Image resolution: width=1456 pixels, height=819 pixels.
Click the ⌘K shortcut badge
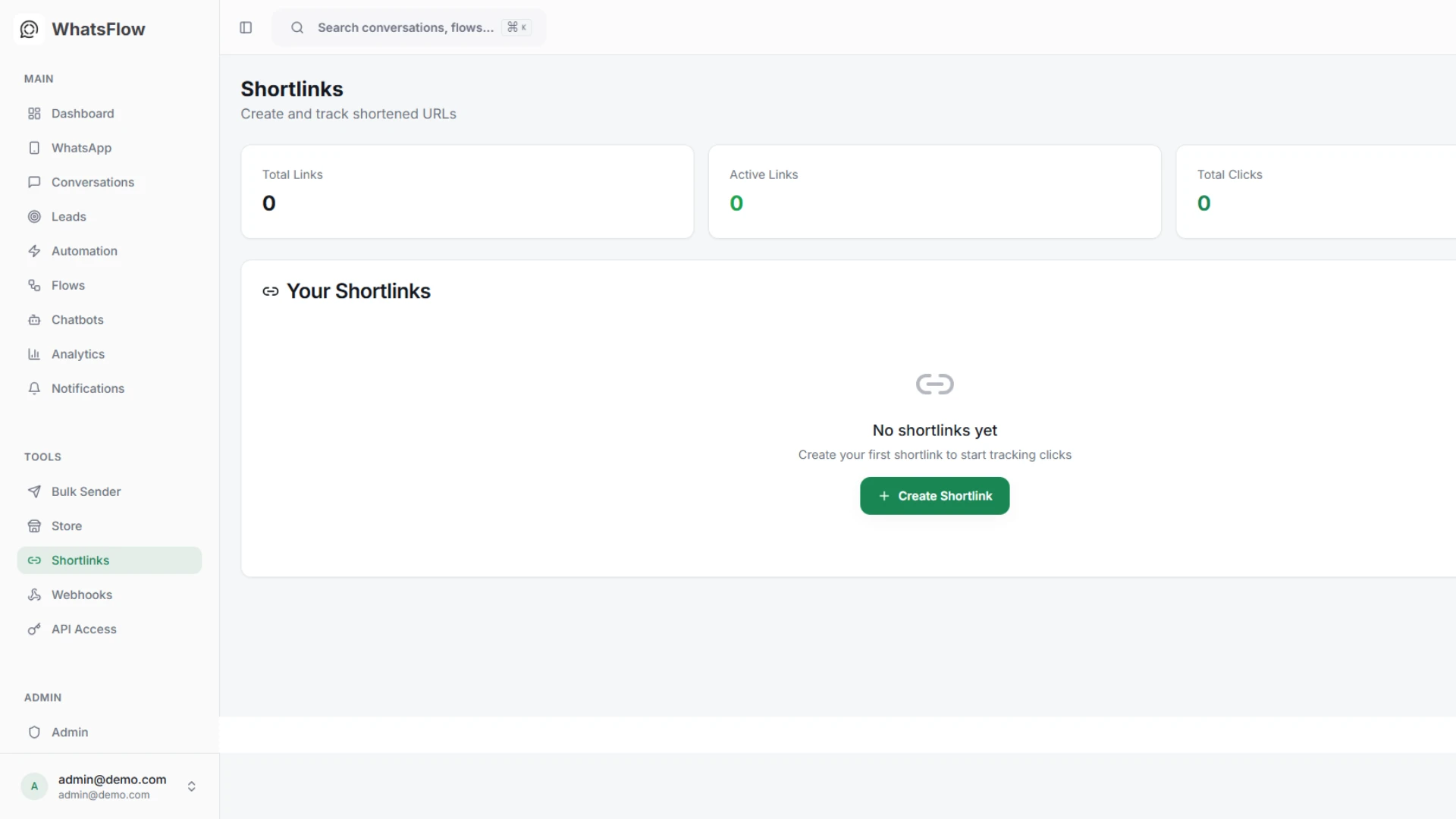tap(517, 27)
